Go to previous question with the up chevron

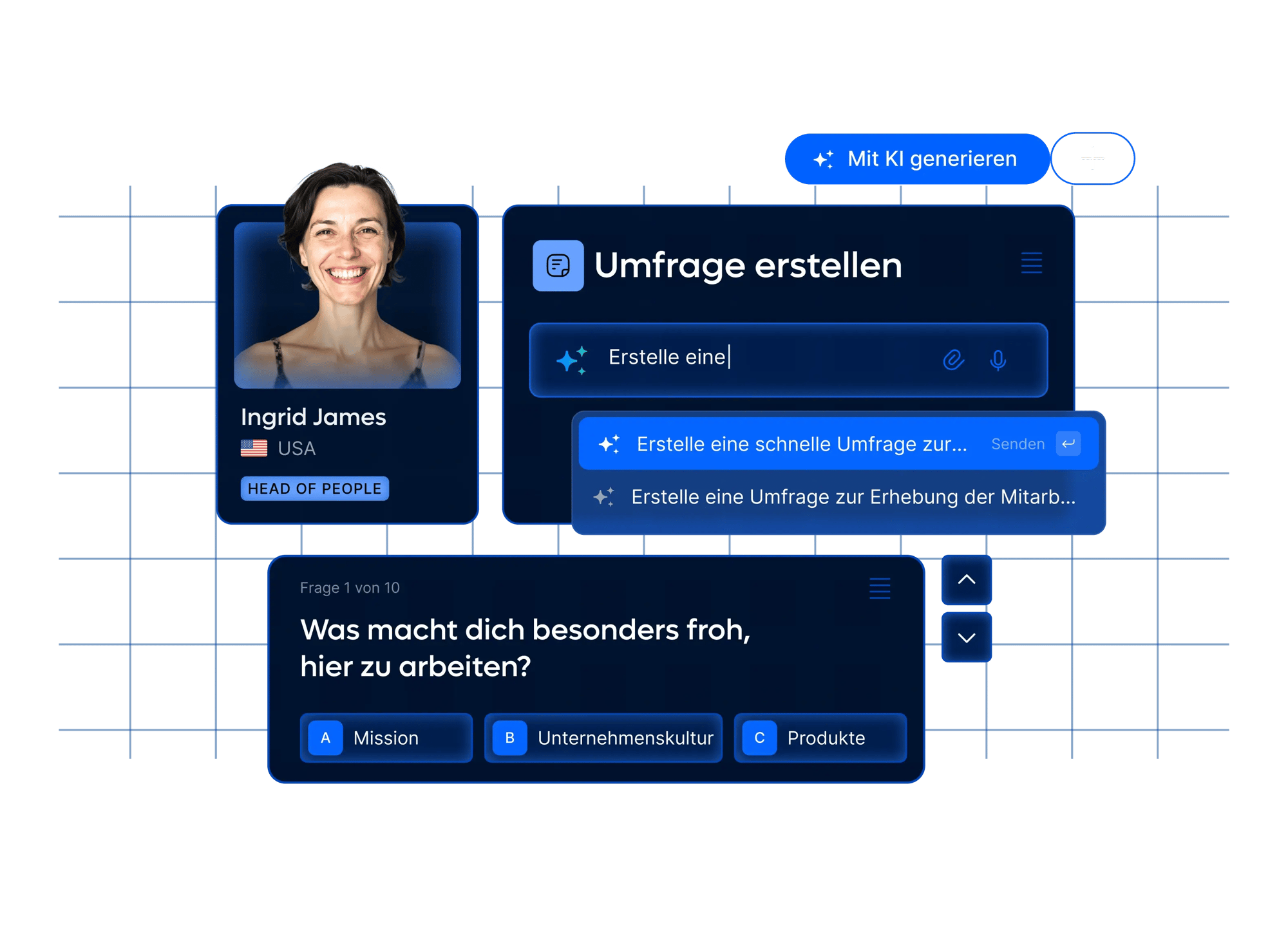pos(967,579)
